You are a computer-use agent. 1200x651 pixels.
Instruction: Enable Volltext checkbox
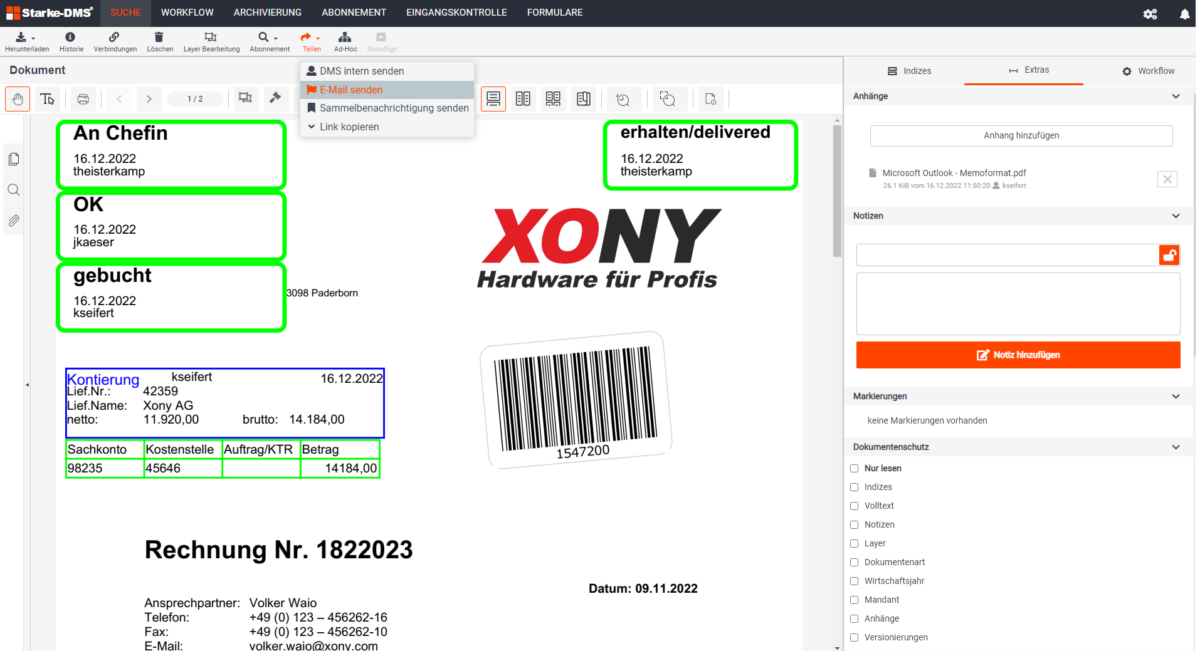[x=855, y=506]
